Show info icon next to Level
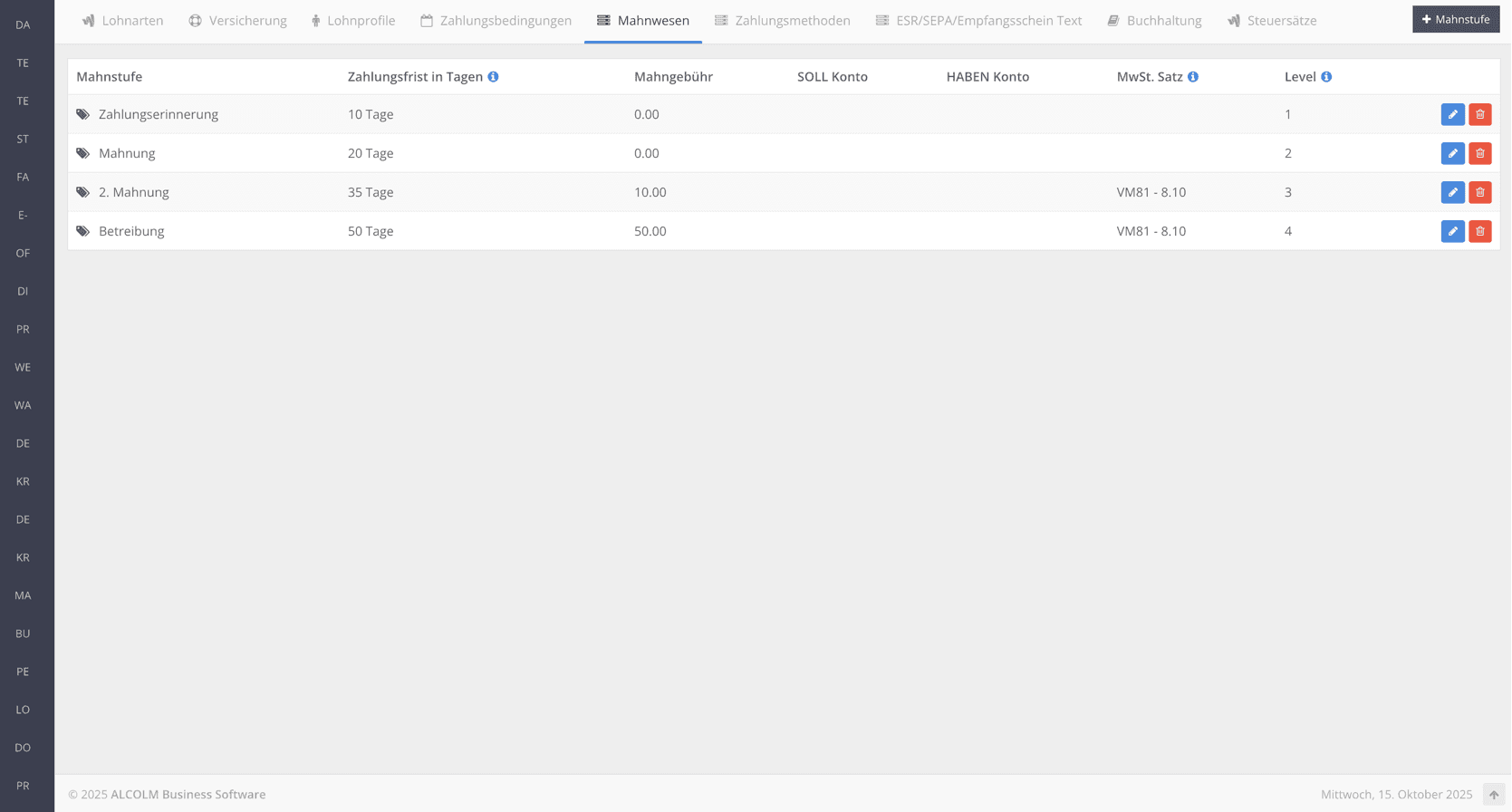This screenshot has width=1512, height=812. pyautogui.click(x=1326, y=77)
